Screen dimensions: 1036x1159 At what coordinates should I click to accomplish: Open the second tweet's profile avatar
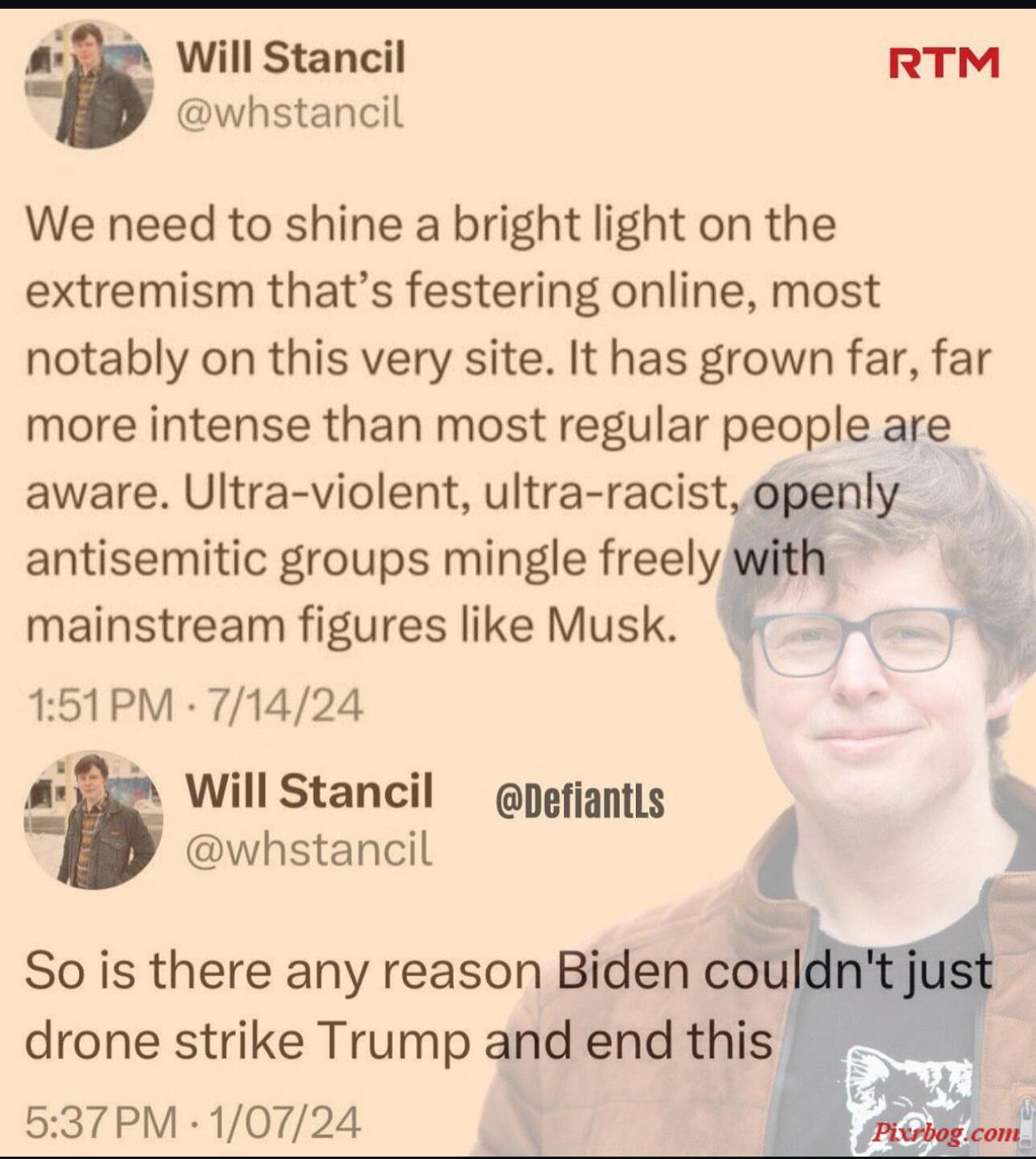pos(93,820)
